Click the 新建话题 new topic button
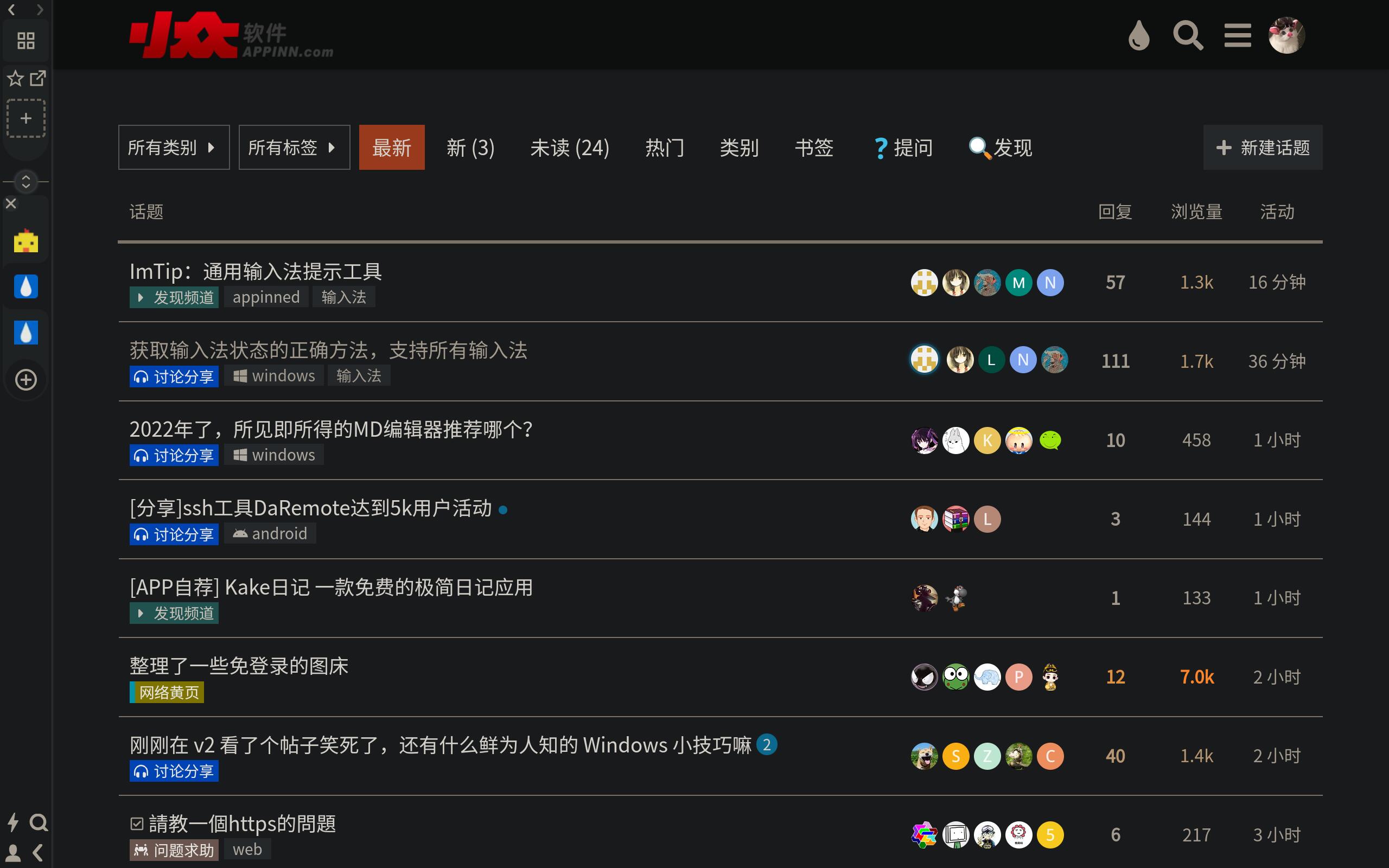Image resolution: width=1389 pixels, height=868 pixels. pyautogui.click(x=1262, y=148)
